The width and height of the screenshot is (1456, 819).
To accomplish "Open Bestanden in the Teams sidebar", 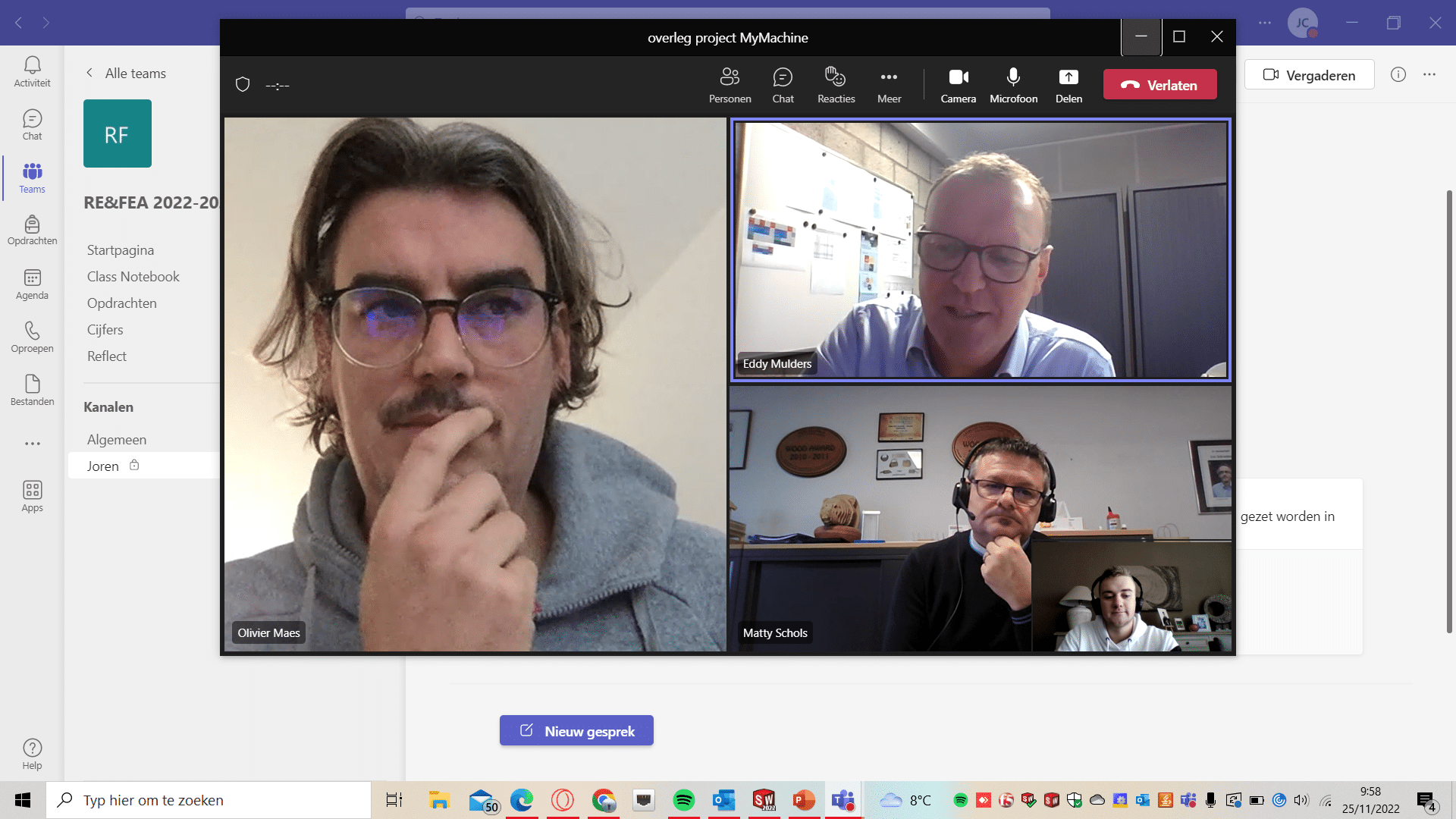I will (32, 391).
